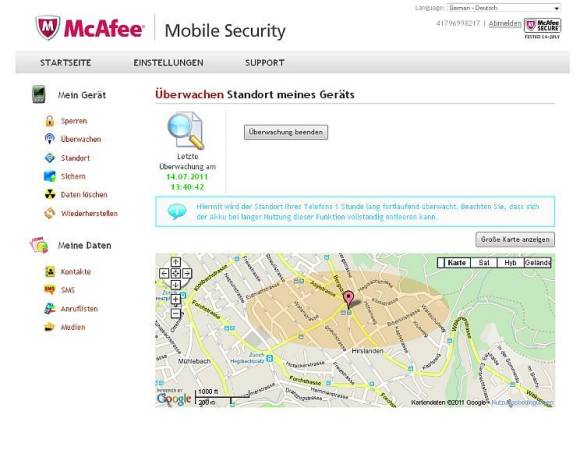Viewport: 580px width, 468px height.
Task: Select the Standort location icon
Action: click(50, 158)
